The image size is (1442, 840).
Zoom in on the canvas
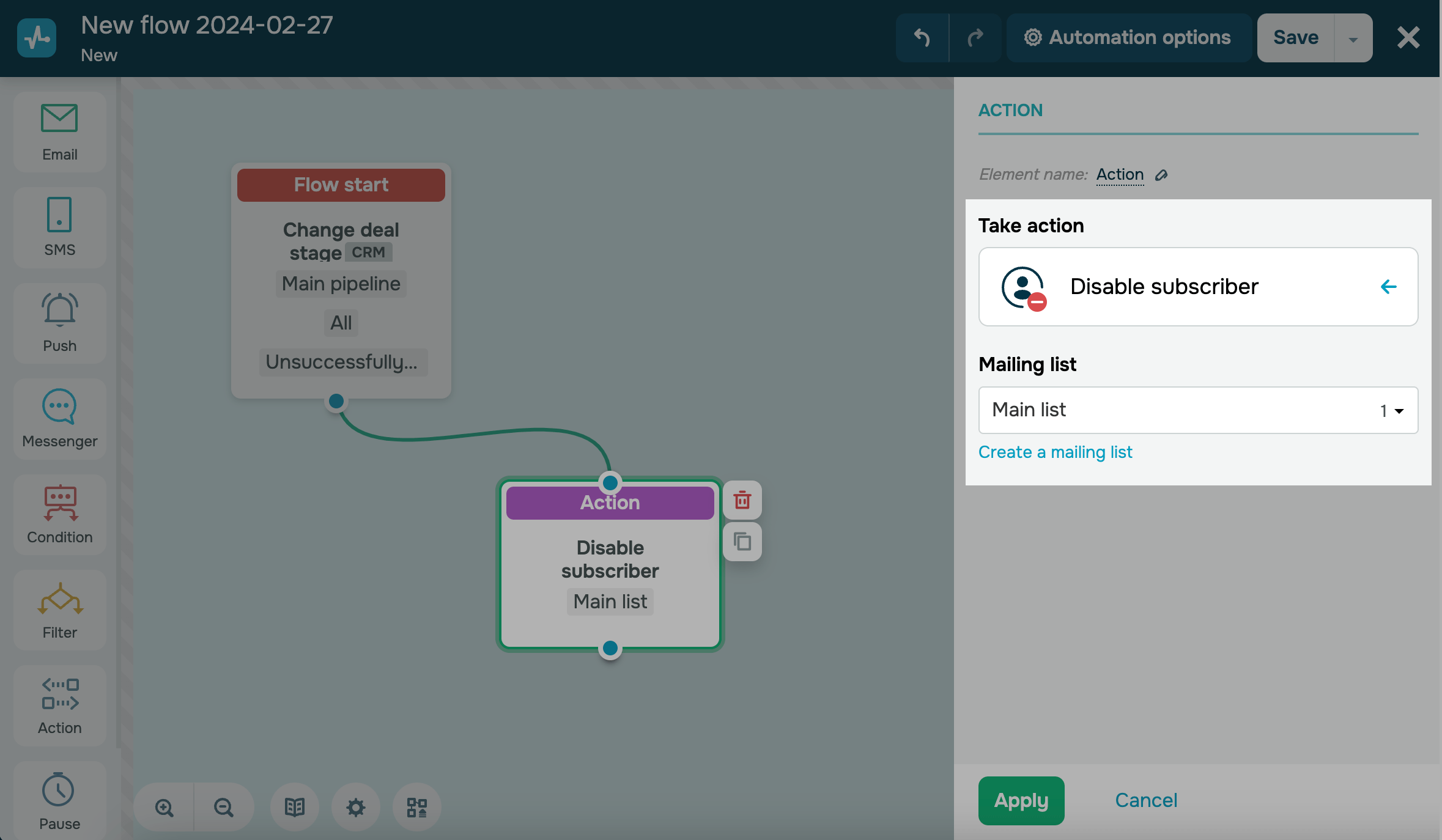(x=164, y=807)
